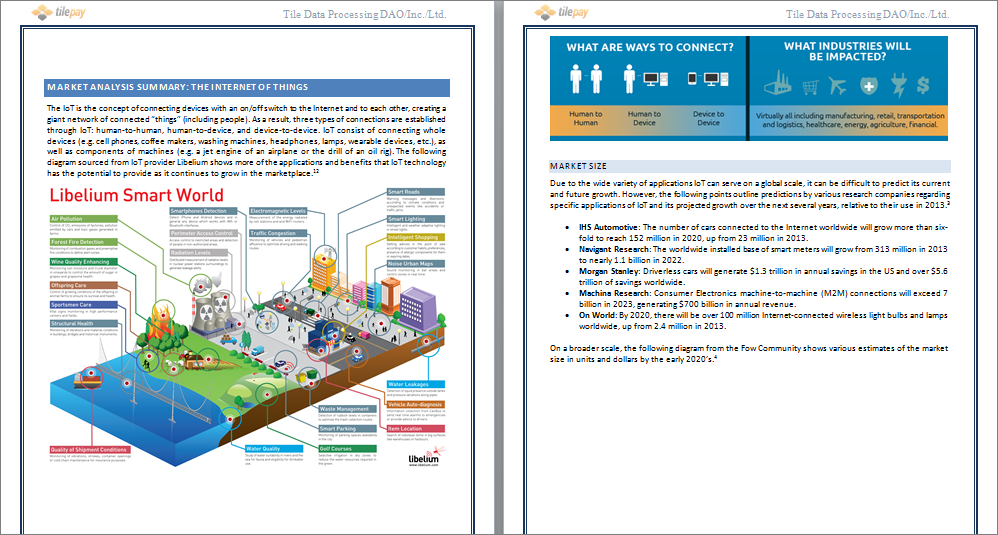998x535 pixels.
Task: Click the paragraph starting 'On a broader scale'
Action: pos(748,354)
